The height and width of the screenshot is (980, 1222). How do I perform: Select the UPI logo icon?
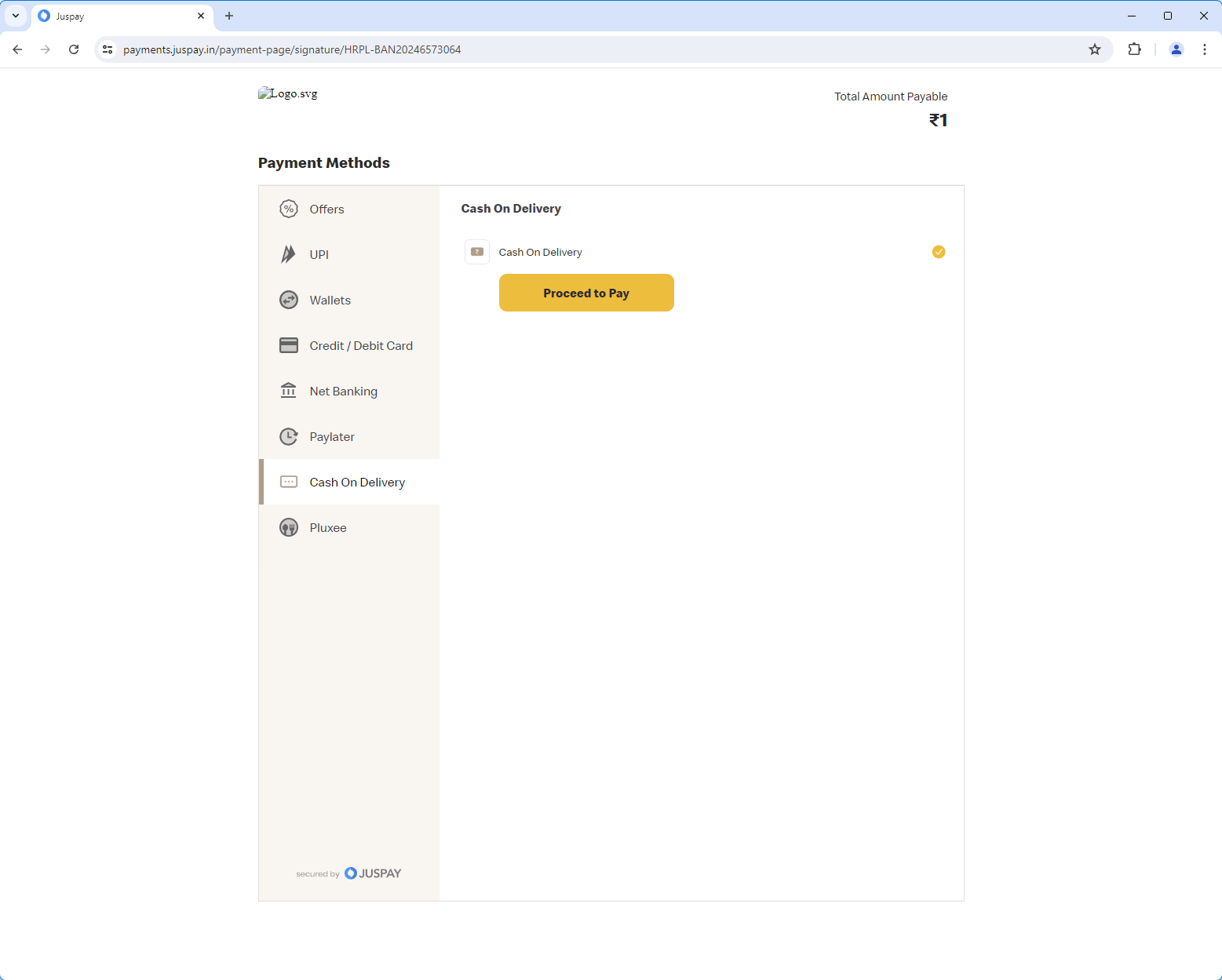pyautogui.click(x=289, y=254)
